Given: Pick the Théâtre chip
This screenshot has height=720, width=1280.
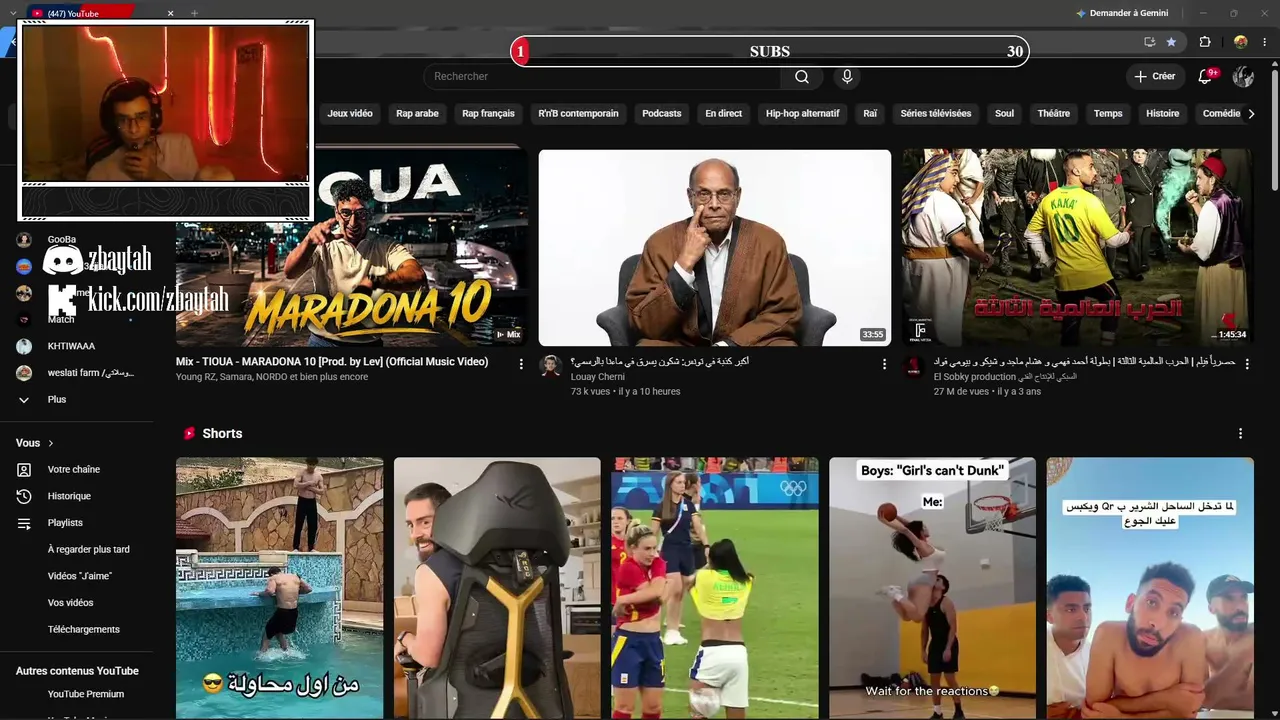Looking at the screenshot, I should [x=1053, y=114].
